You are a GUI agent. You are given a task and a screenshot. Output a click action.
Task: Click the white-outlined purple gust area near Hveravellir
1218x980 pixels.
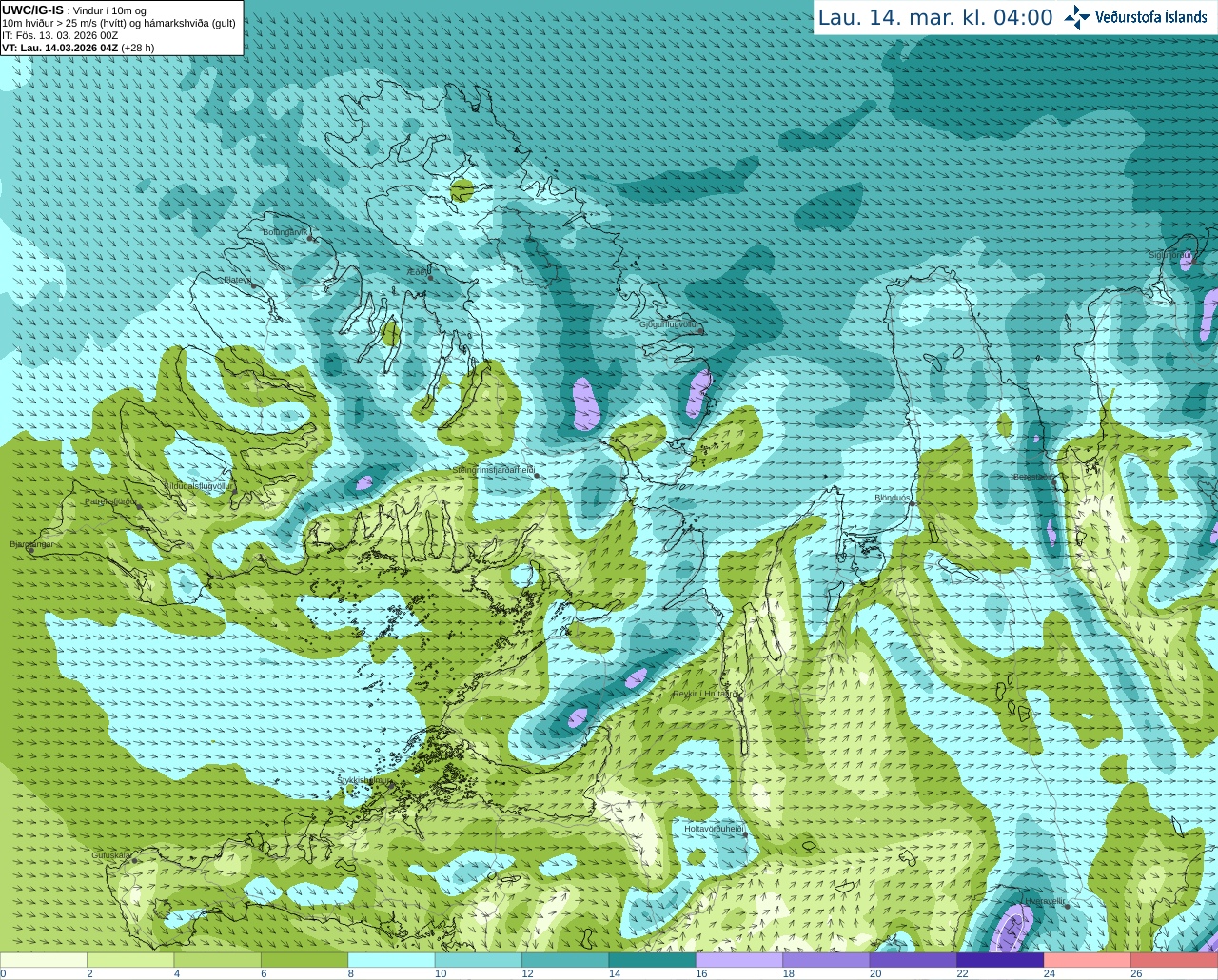pyautogui.click(x=1011, y=929)
